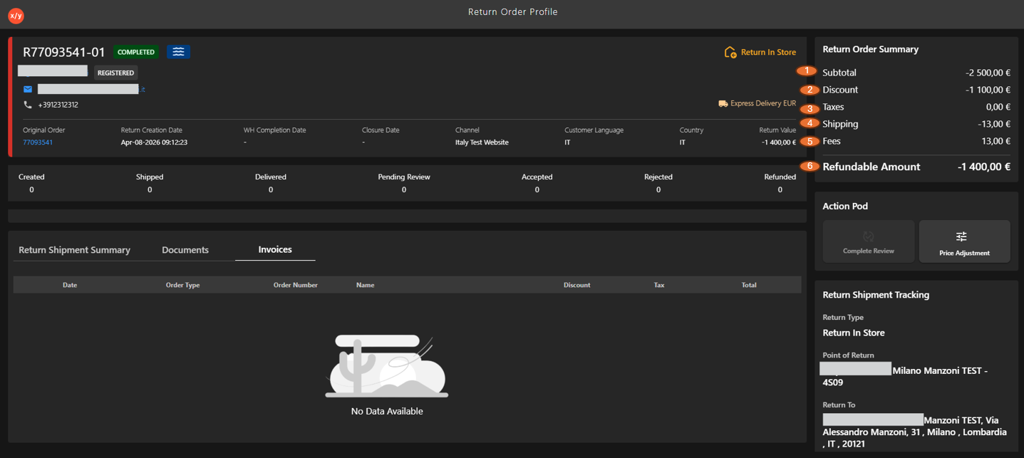Click the Customer Language IT value
This screenshot has width=1024, height=458.
(568, 142)
